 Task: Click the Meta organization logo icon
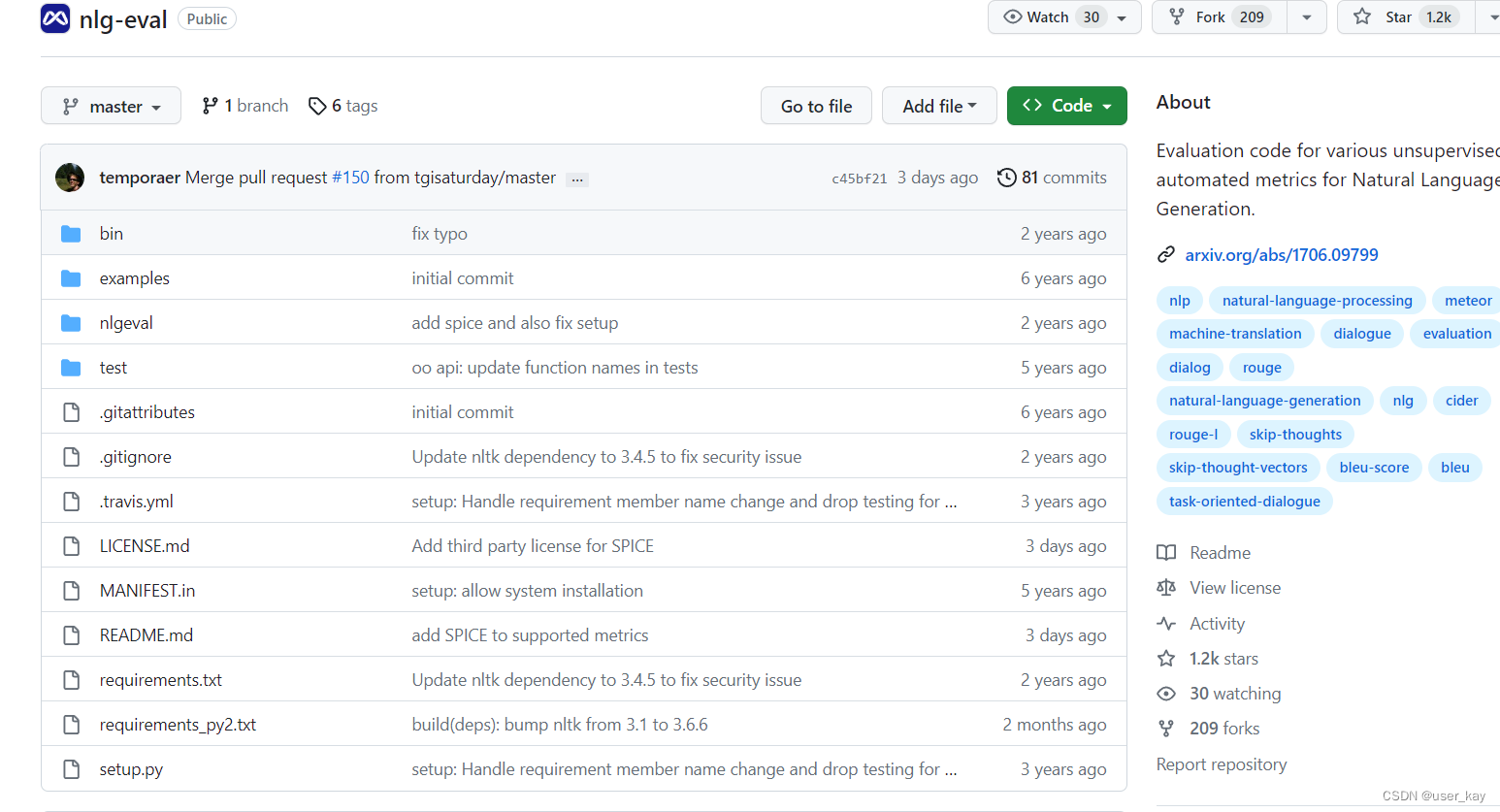point(55,18)
